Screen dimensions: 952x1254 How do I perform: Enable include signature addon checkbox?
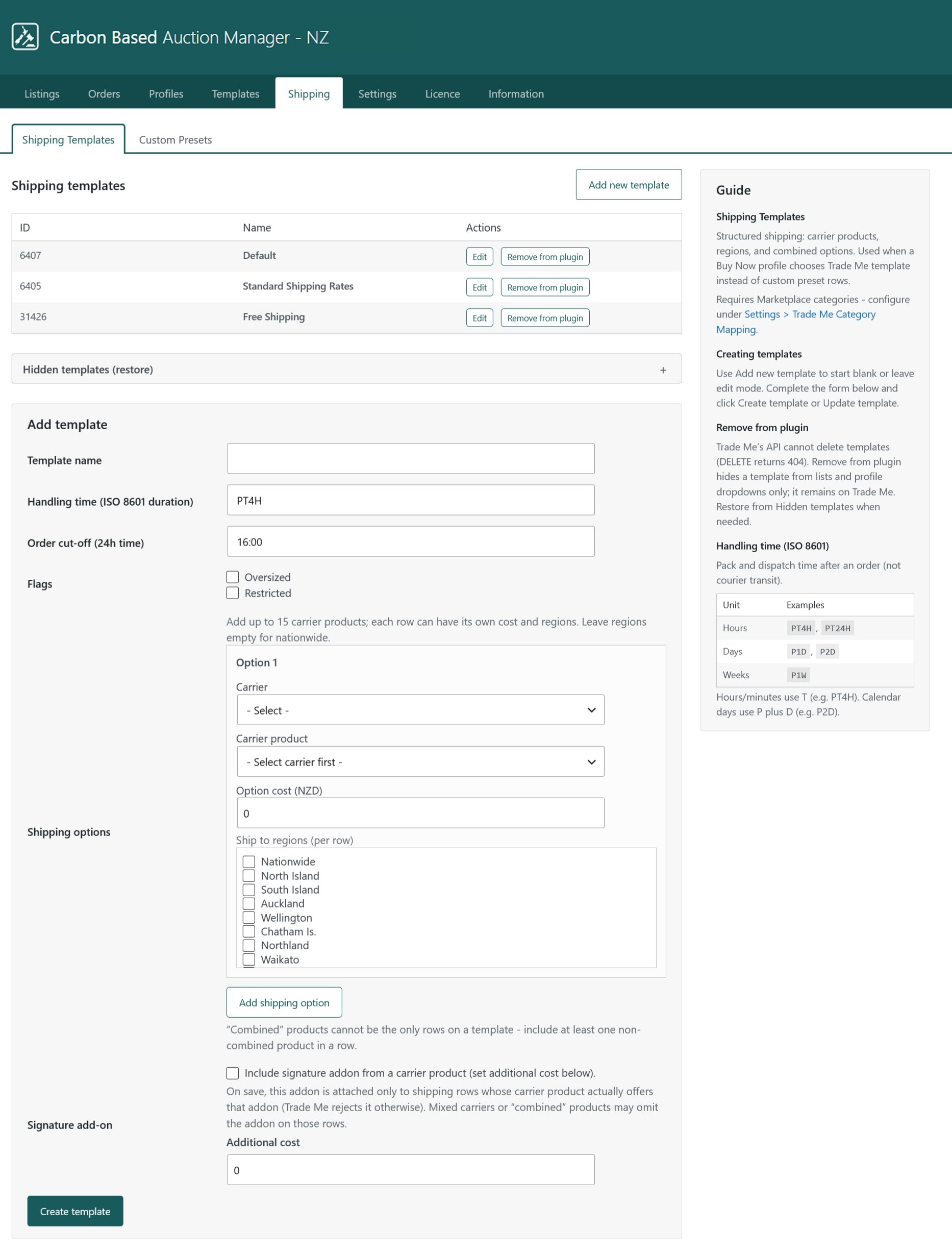pos(232,1073)
